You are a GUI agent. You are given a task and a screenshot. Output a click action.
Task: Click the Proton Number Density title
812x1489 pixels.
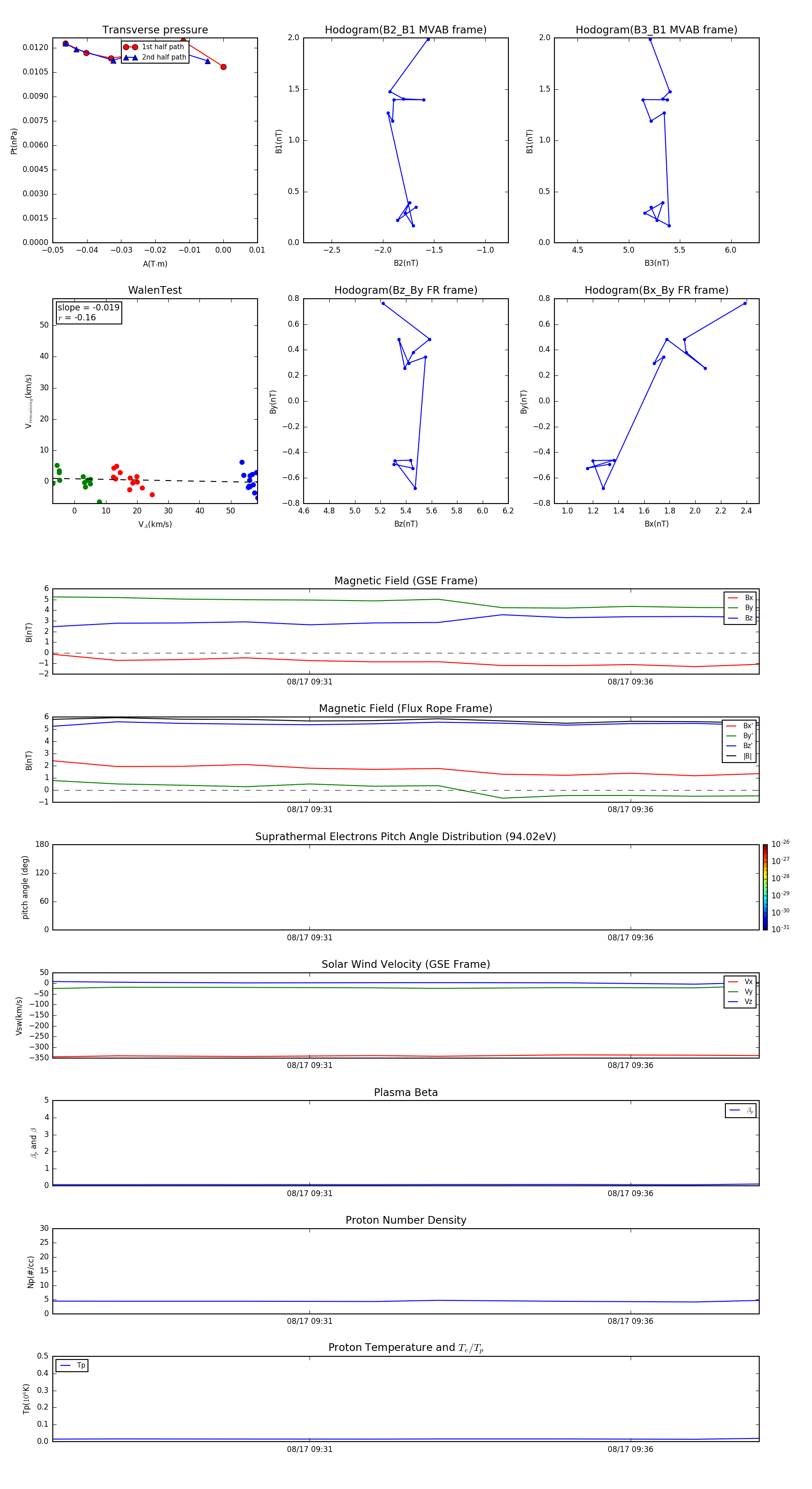(406, 1220)
